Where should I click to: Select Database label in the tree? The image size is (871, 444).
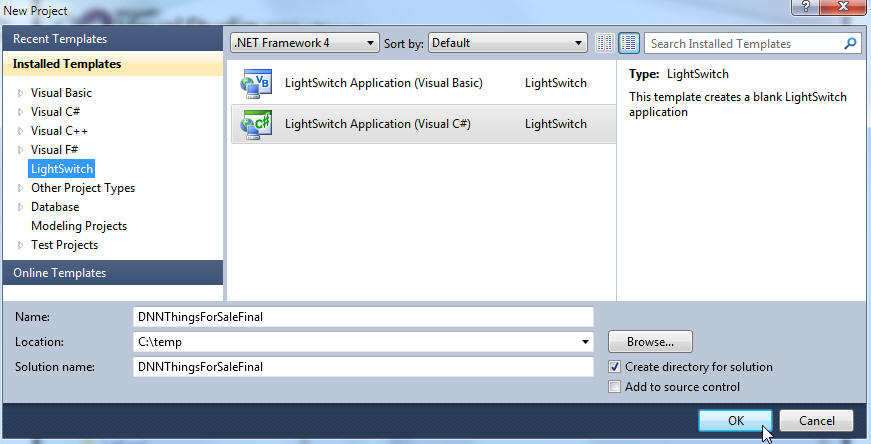pos(55,207)
